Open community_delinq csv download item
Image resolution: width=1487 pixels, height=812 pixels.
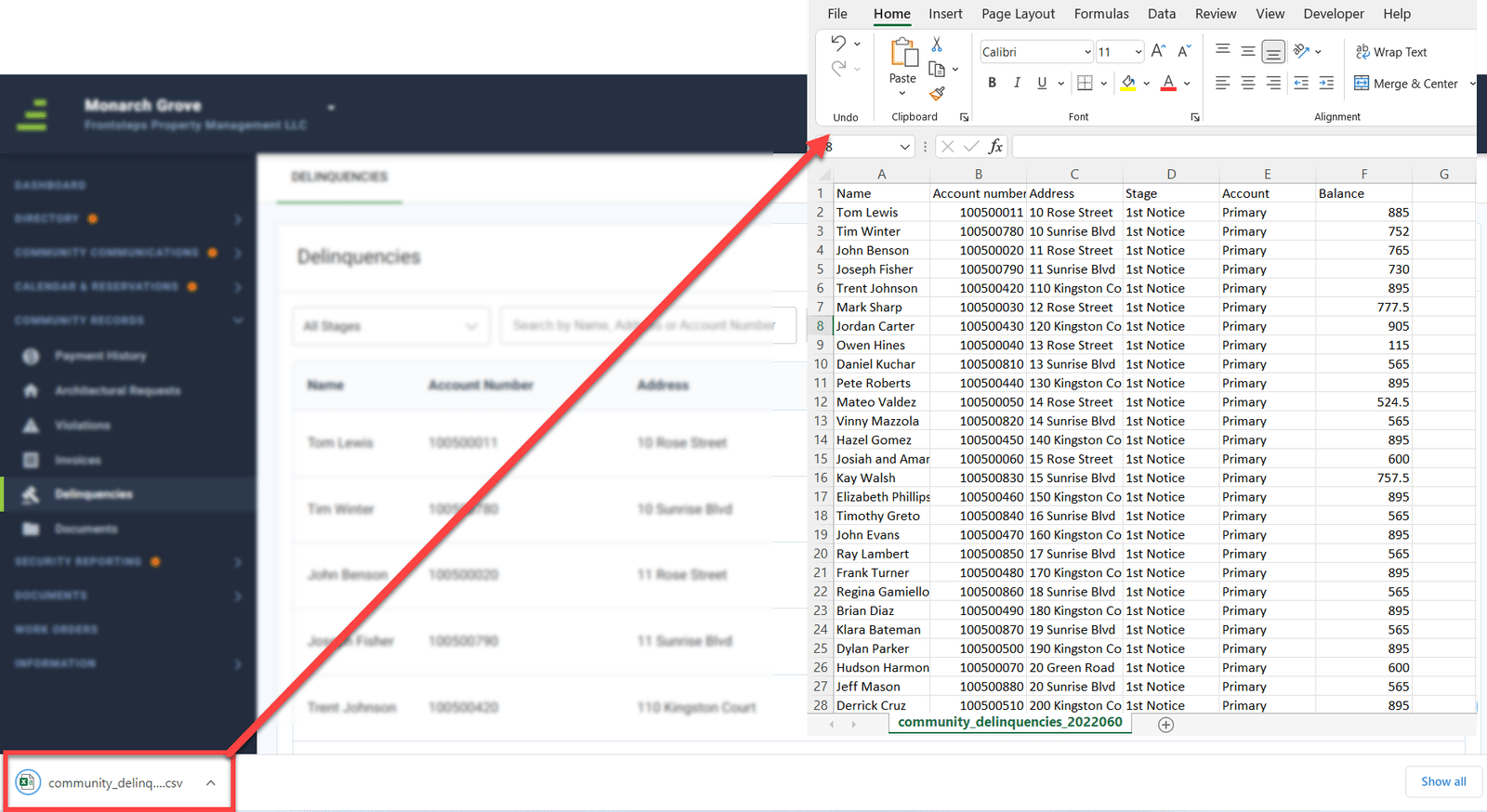point(115,783)
